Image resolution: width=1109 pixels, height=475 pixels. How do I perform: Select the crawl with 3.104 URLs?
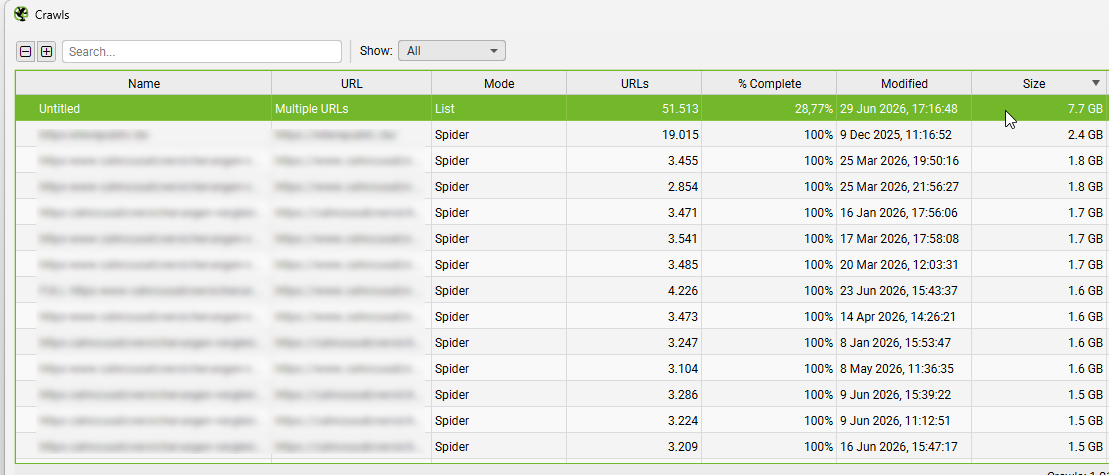coord(562,368)
